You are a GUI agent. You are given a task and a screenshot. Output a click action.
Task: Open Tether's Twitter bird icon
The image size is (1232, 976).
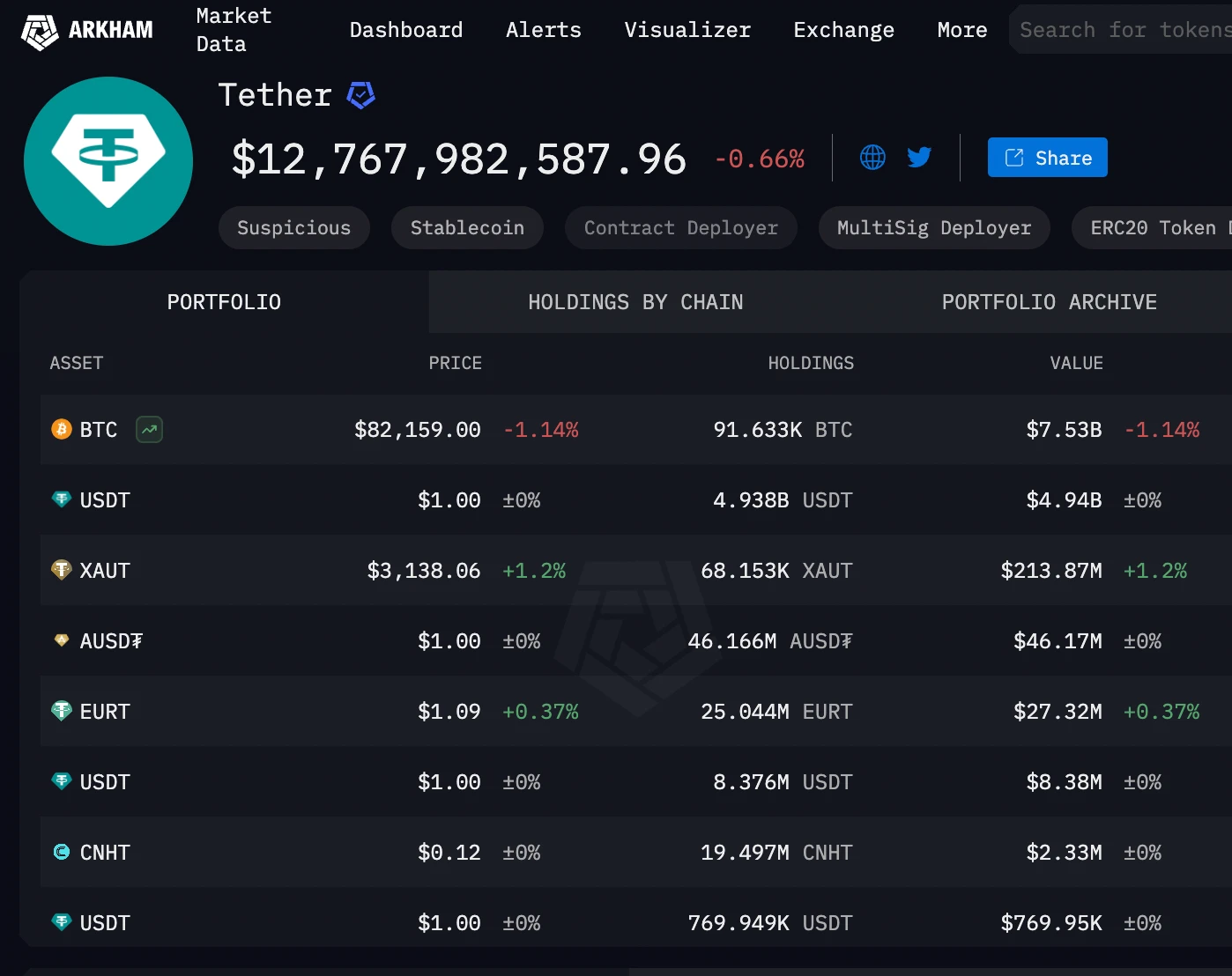(919, 158)
